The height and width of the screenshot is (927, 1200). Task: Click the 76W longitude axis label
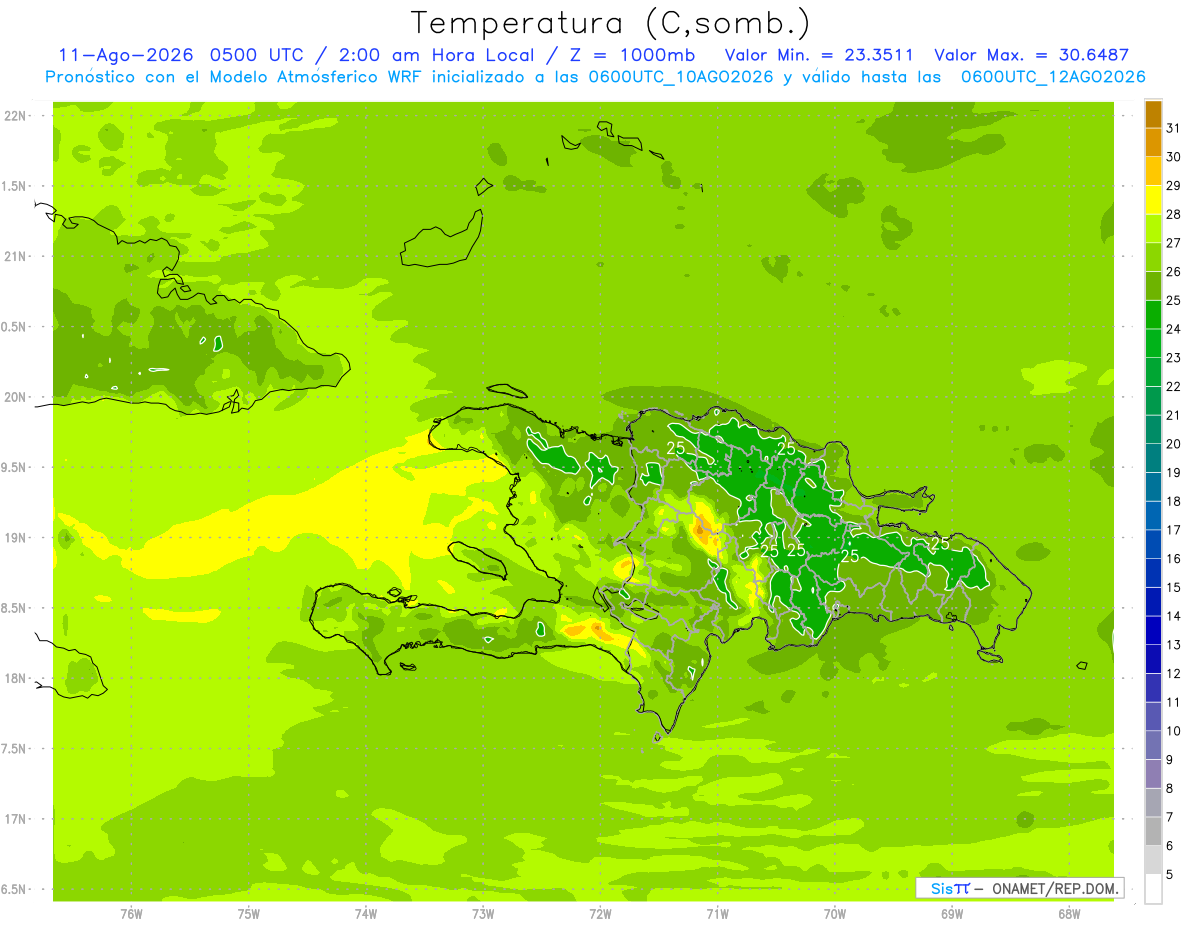point(131,914)
